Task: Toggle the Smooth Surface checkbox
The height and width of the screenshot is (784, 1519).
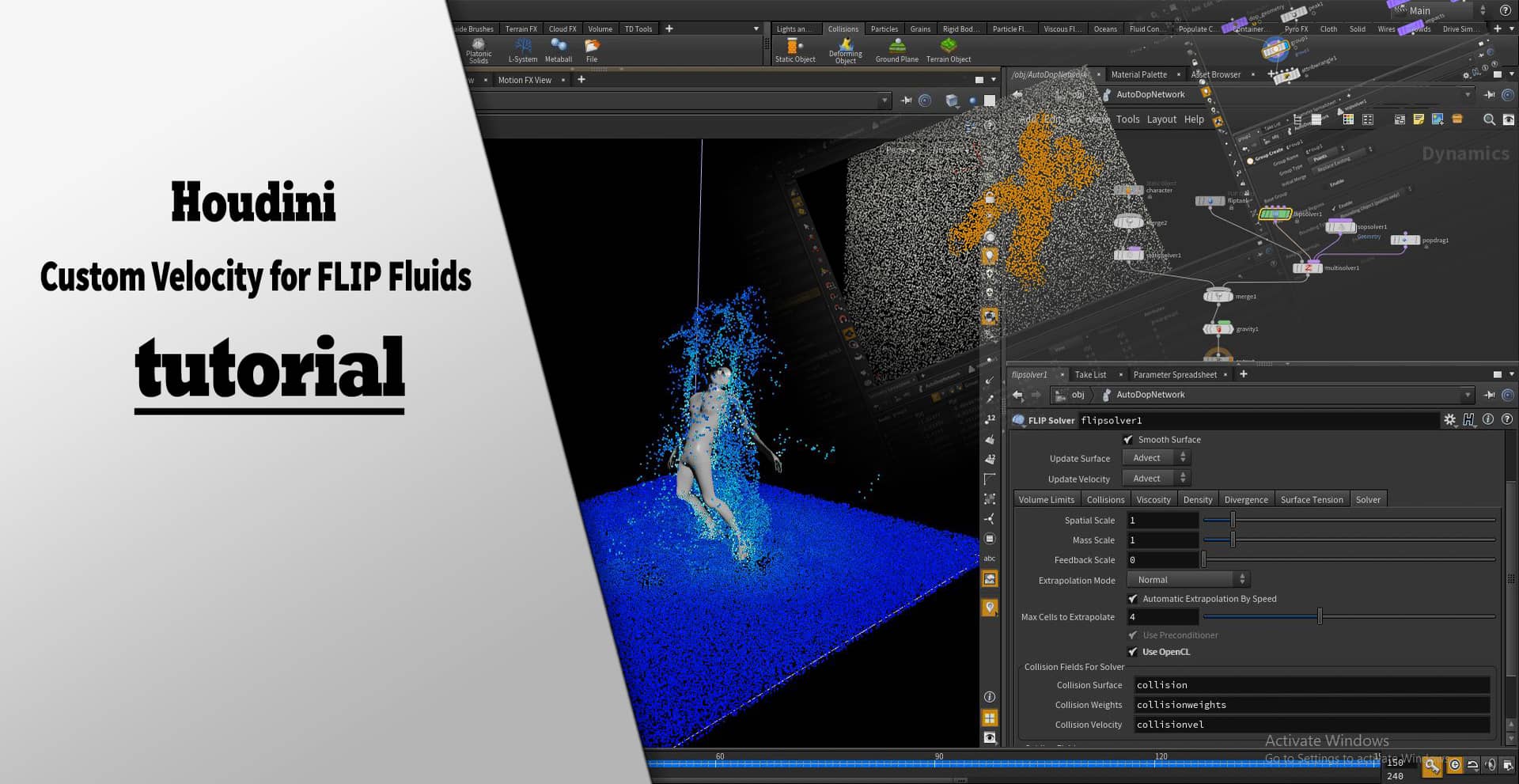Action: (1128, 440)
